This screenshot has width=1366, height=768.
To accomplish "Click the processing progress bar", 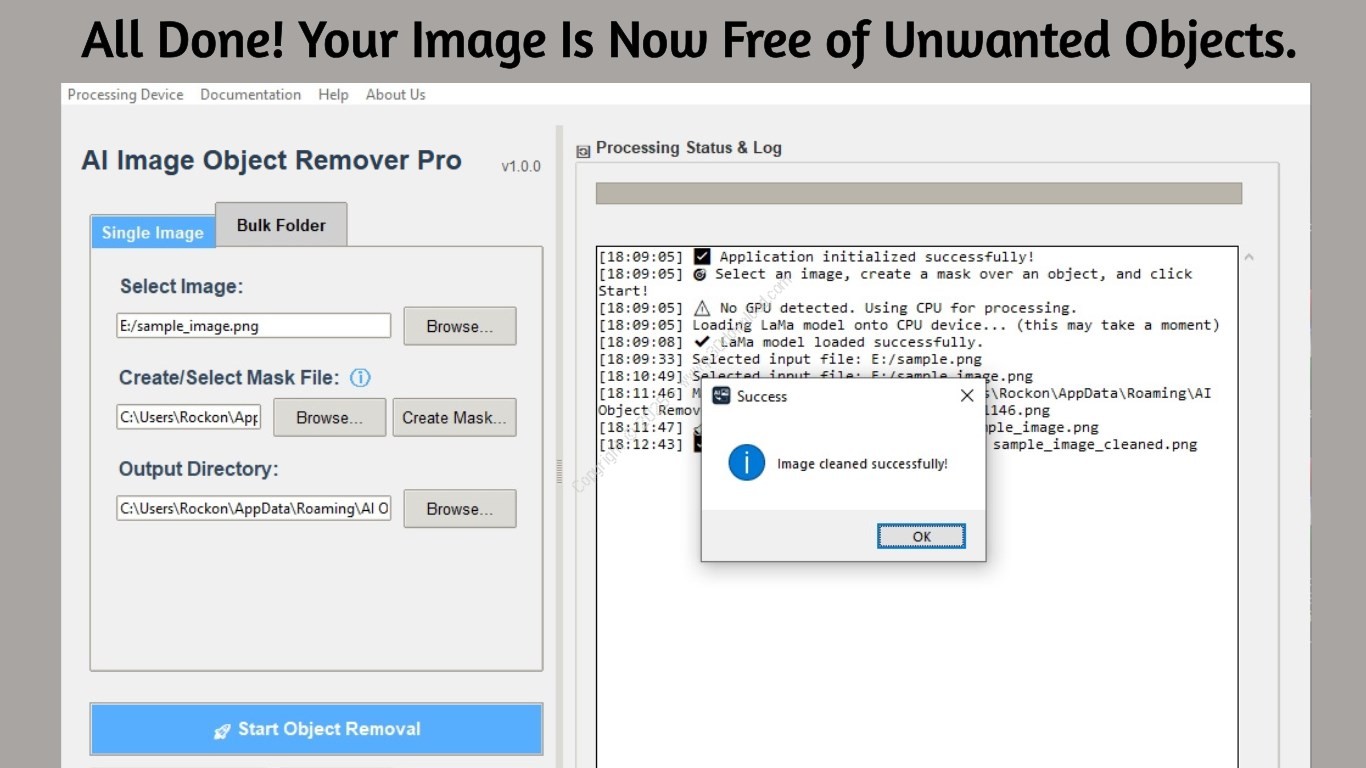I will (919, 193).
